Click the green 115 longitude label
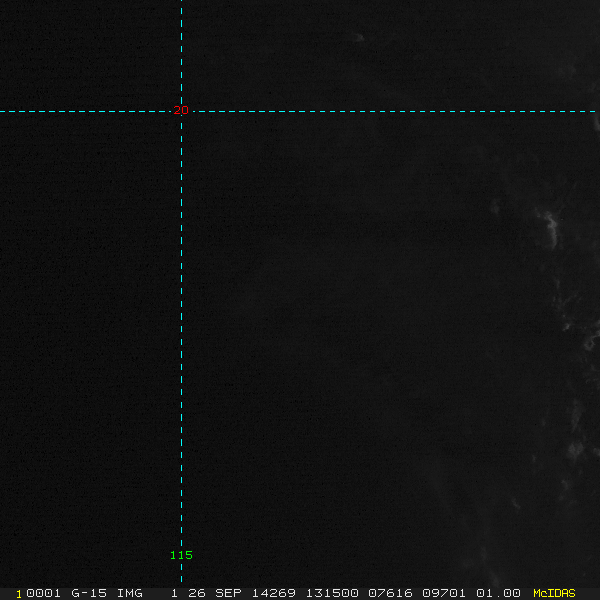 click(x=181, y=555)
